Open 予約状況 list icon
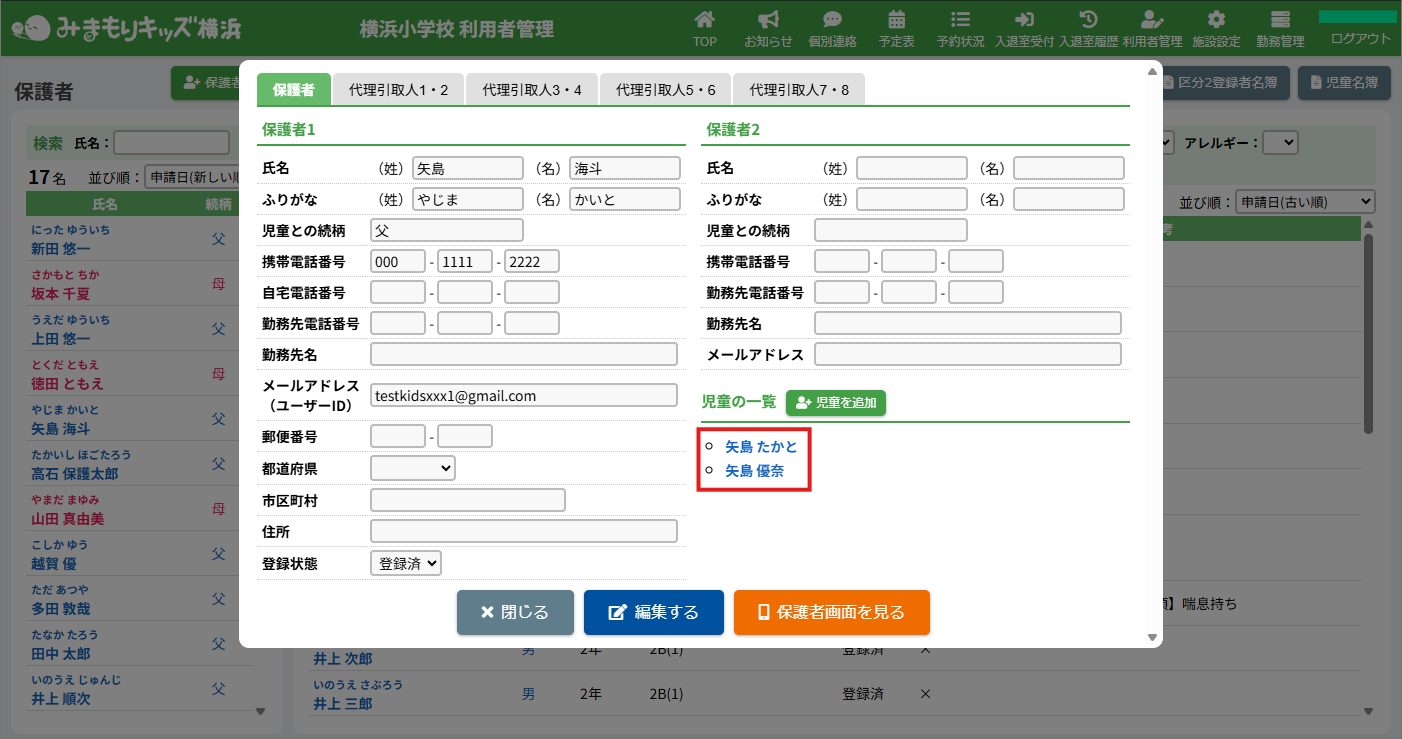Viewport: 1402px width, 739px height. point(960,20)
